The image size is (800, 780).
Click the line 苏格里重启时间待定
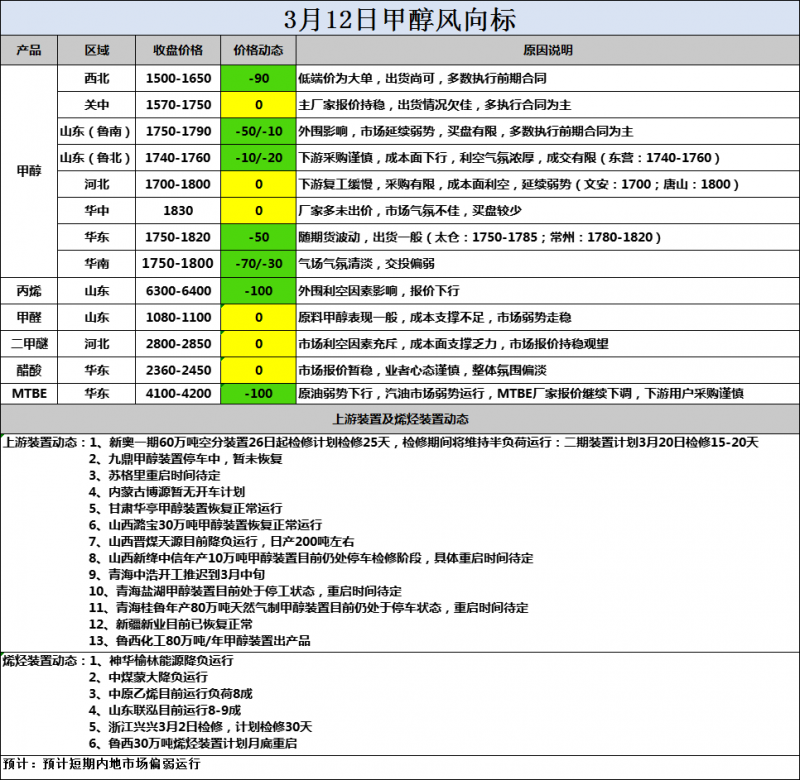click(155, 475)
